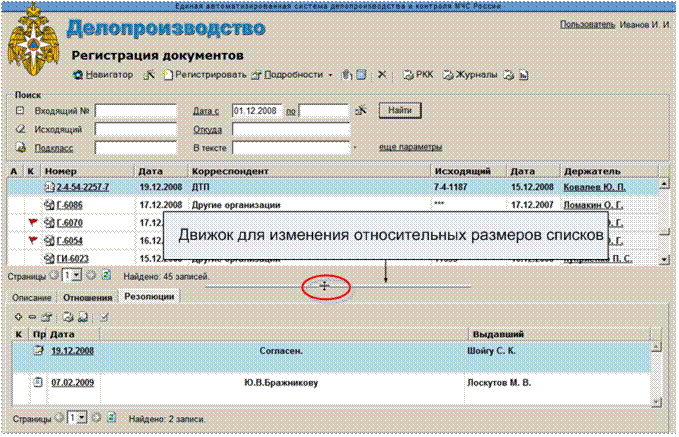Click the preview icon in resolutions toolbar
This screenshot has width=679, height=437.
83,317
